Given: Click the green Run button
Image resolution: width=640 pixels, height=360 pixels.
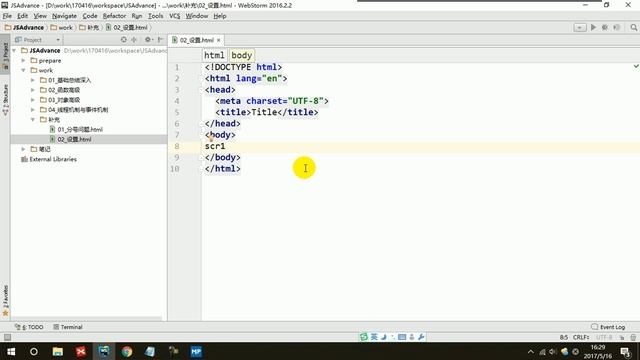Looking at the screenshot, I should [x=593, y=27].
